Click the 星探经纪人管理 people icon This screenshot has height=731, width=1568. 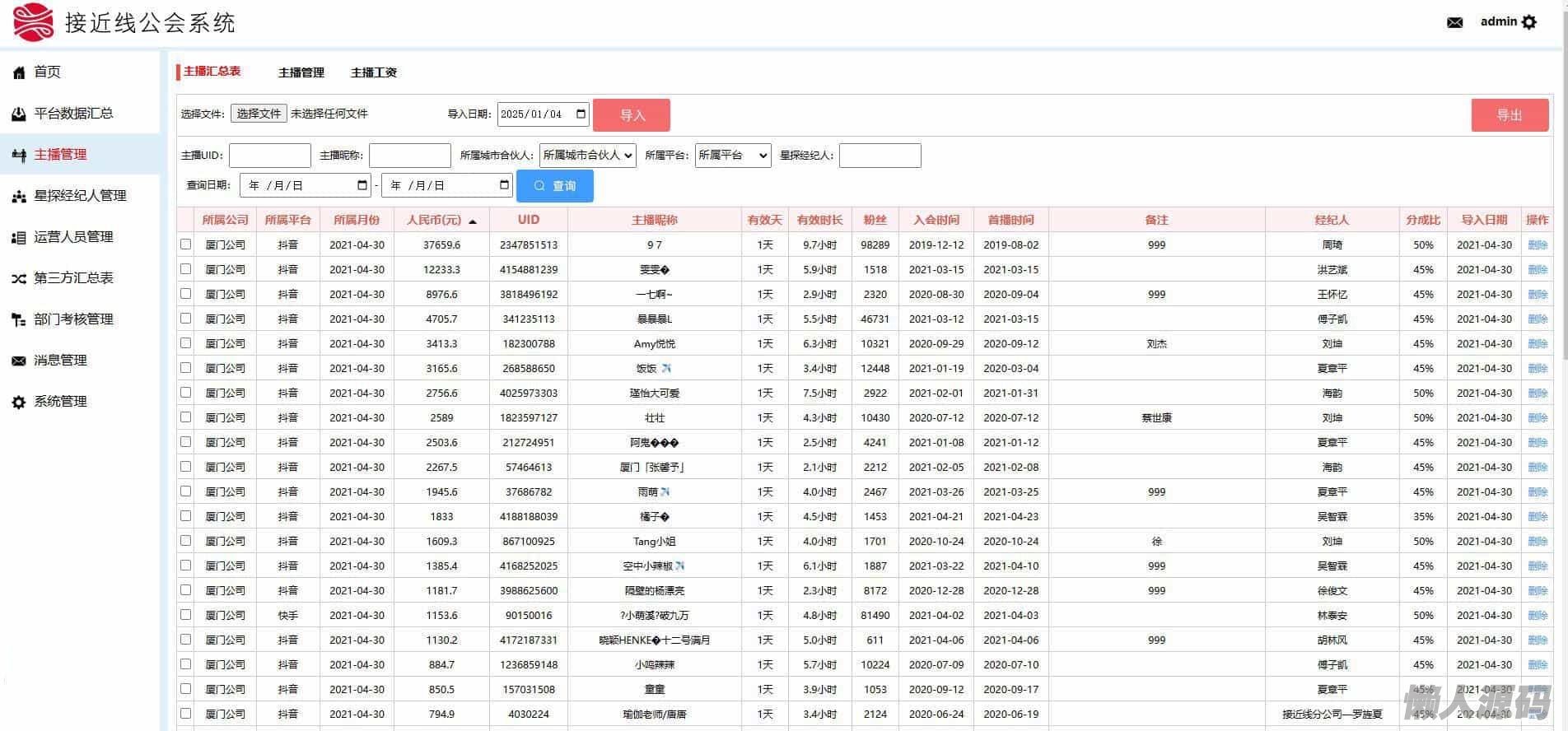[19, 197]
